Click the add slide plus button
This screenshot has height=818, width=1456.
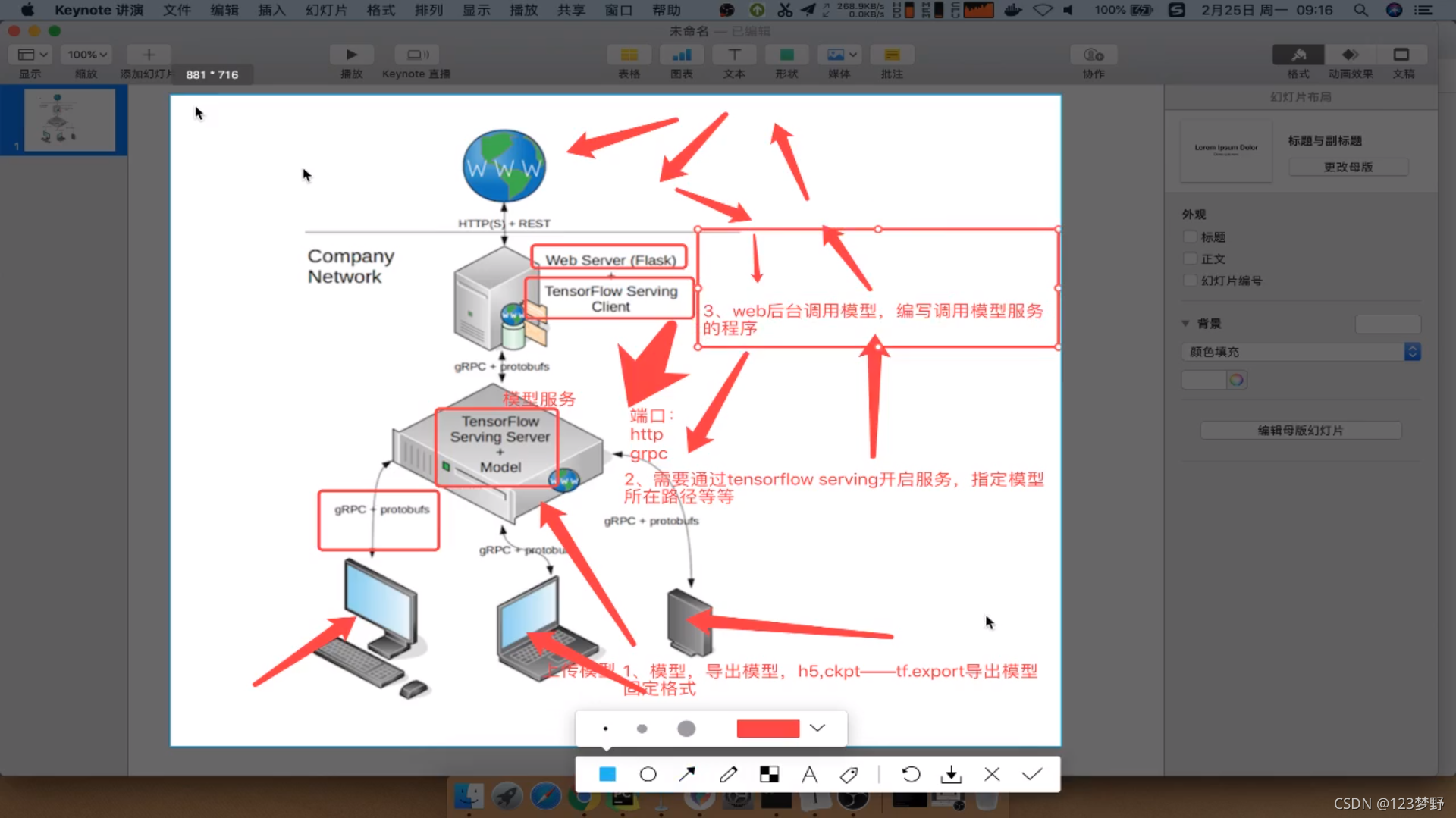[149, 55]
